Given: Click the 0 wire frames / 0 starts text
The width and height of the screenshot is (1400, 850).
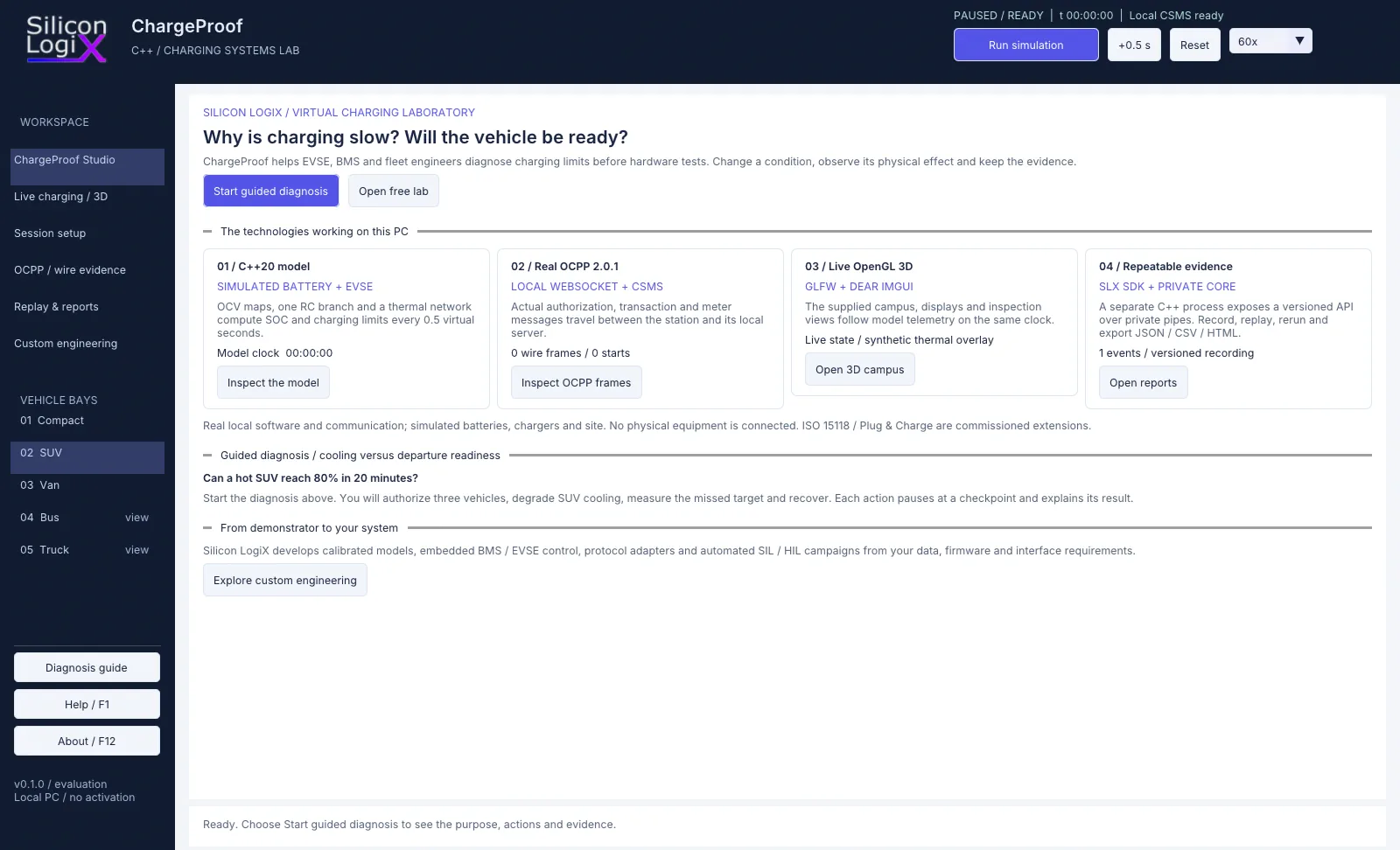Looking at the screenshot, I should [x=570, y=353].
